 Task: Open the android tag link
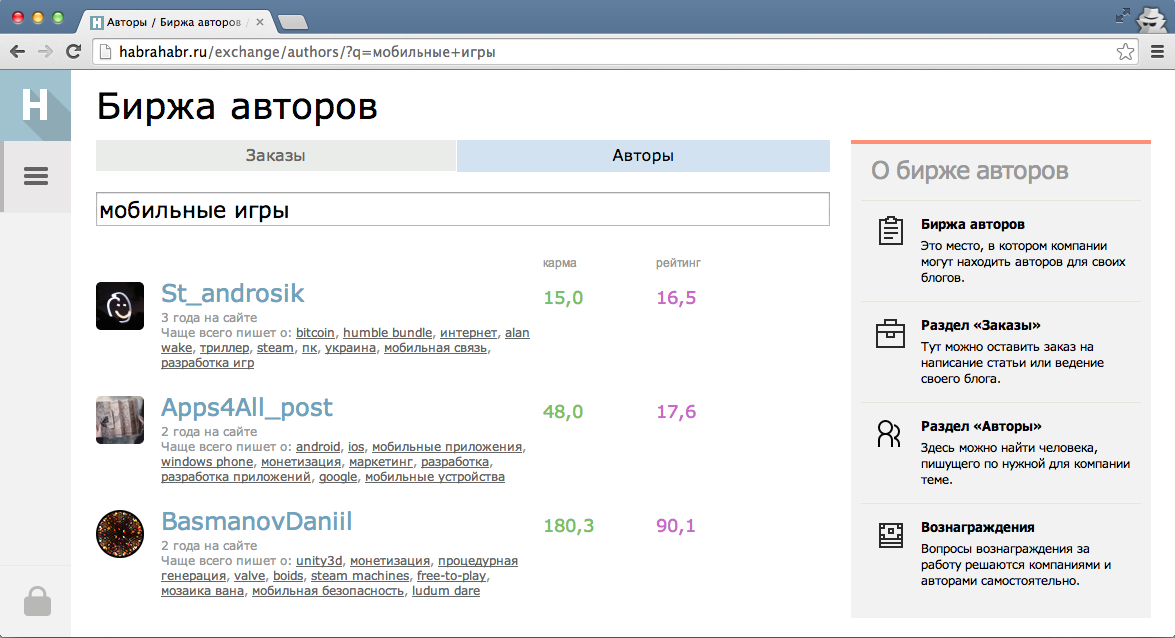pos(318,447)
